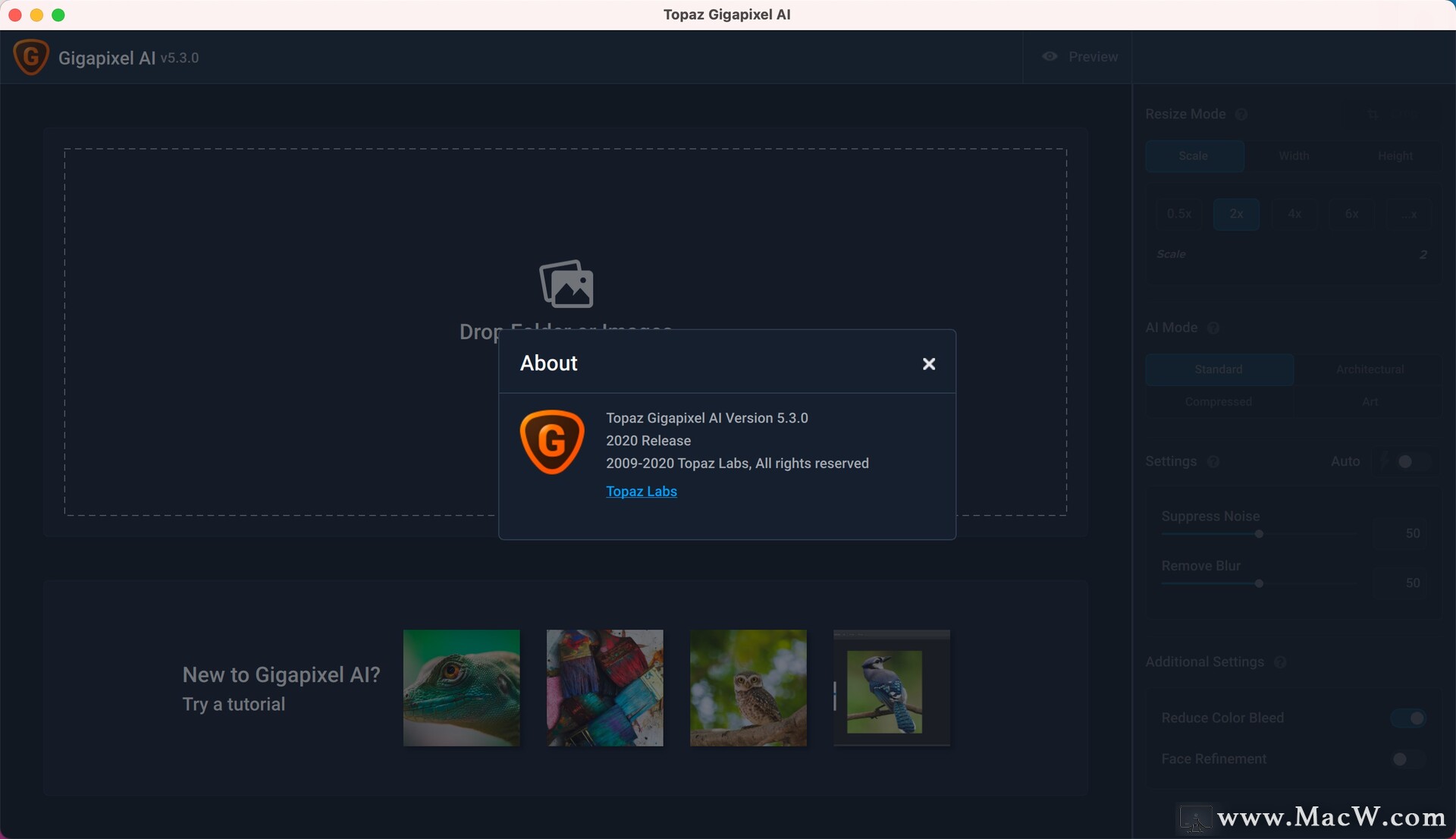Choose the custom ...x scale option
This screenshot has width=1456, height=839.
pos(1409,214)
